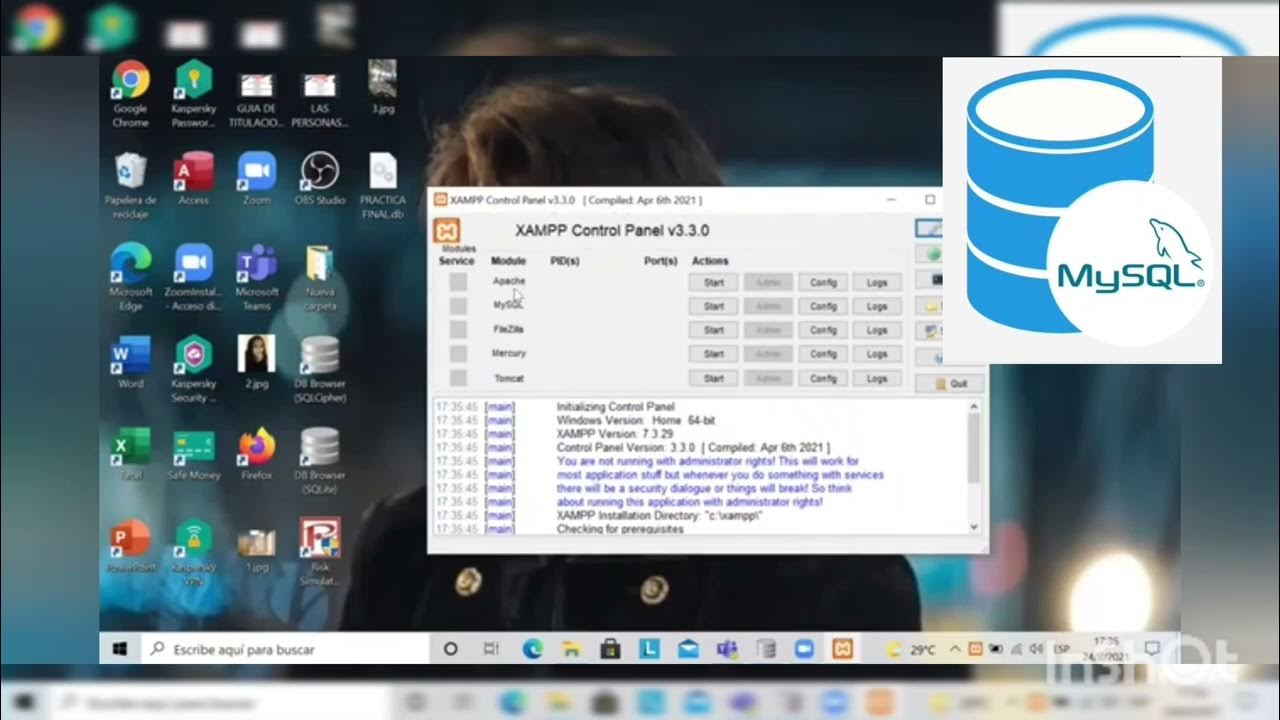This screenshot has width=1280, height=720.
Task: Select GUIA DE TITULACION file icon
Action: pos(256,83)
